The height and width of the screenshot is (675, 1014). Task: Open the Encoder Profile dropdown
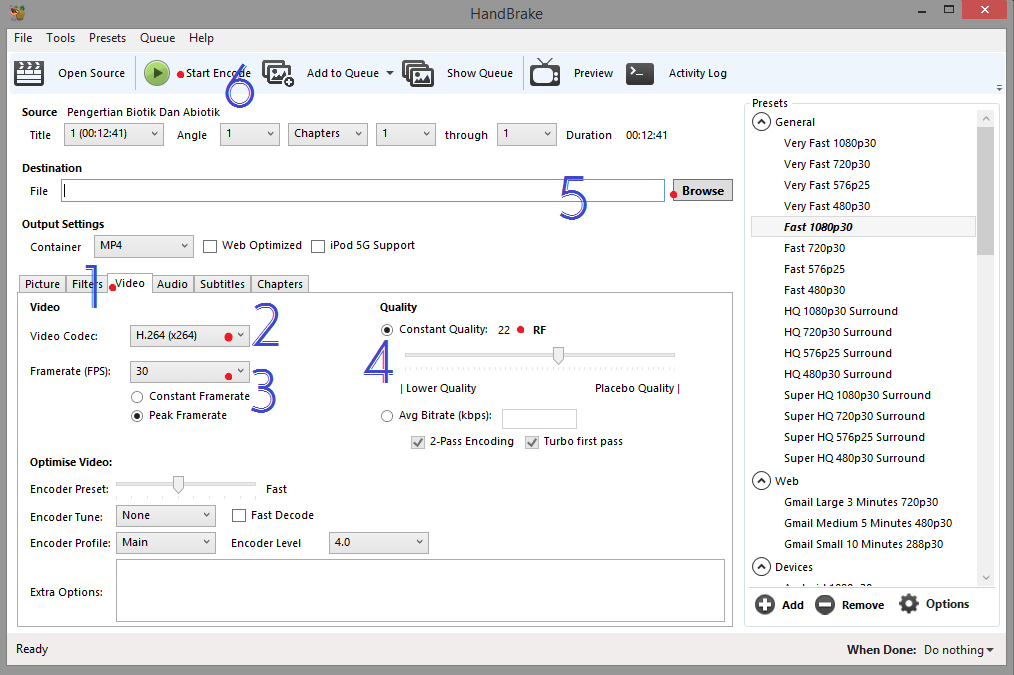click(166, 542)
